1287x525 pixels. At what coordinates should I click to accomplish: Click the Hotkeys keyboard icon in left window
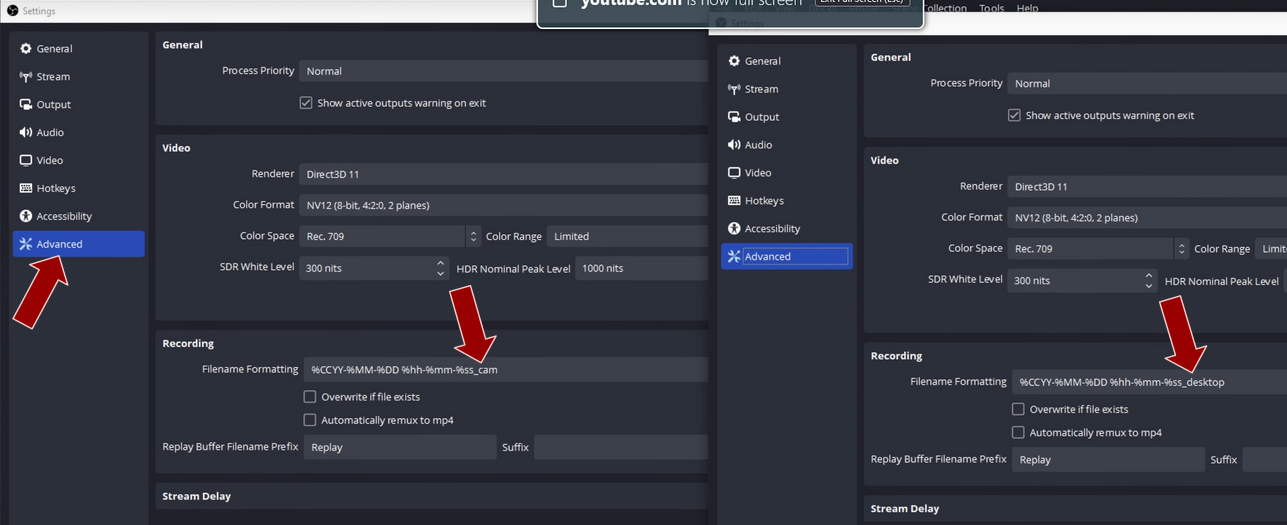[x=26, y=188]
